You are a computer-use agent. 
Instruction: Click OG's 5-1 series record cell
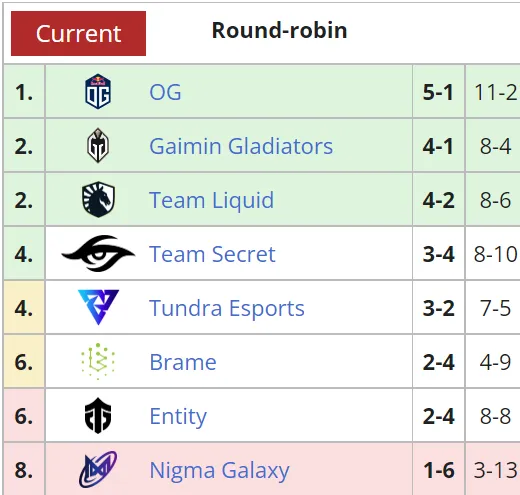pyautogui.click(x=438, y=92)
